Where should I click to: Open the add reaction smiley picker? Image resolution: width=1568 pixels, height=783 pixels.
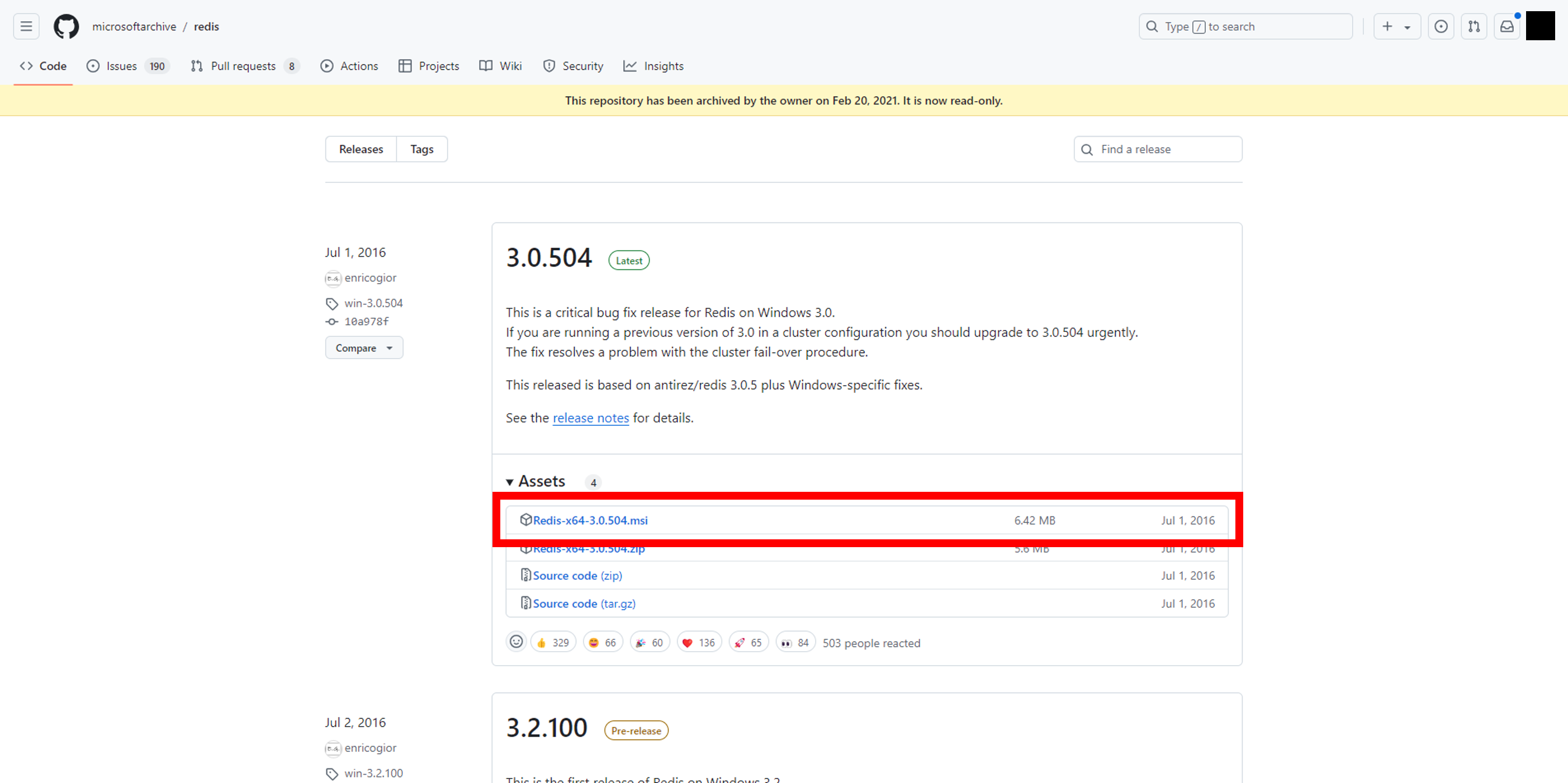(x=515, y=642)
